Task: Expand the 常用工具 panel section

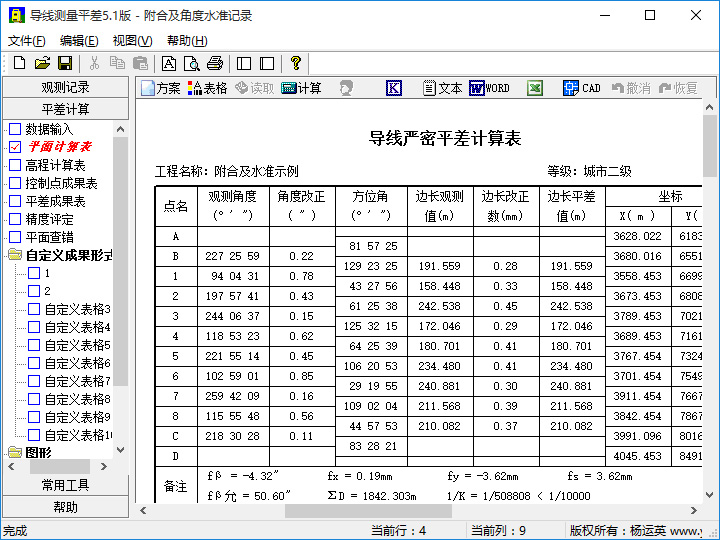Action: [x=65, y=485]
